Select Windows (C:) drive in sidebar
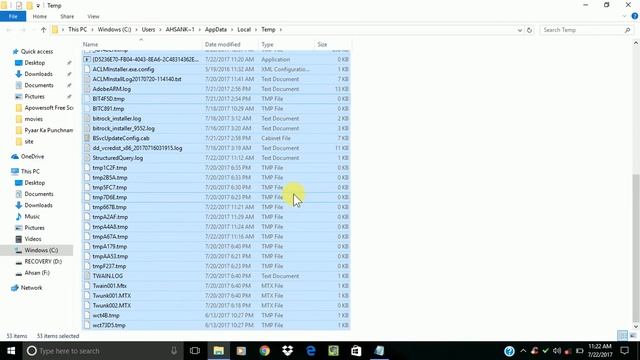The image size is (640, 360). point(41,250)
